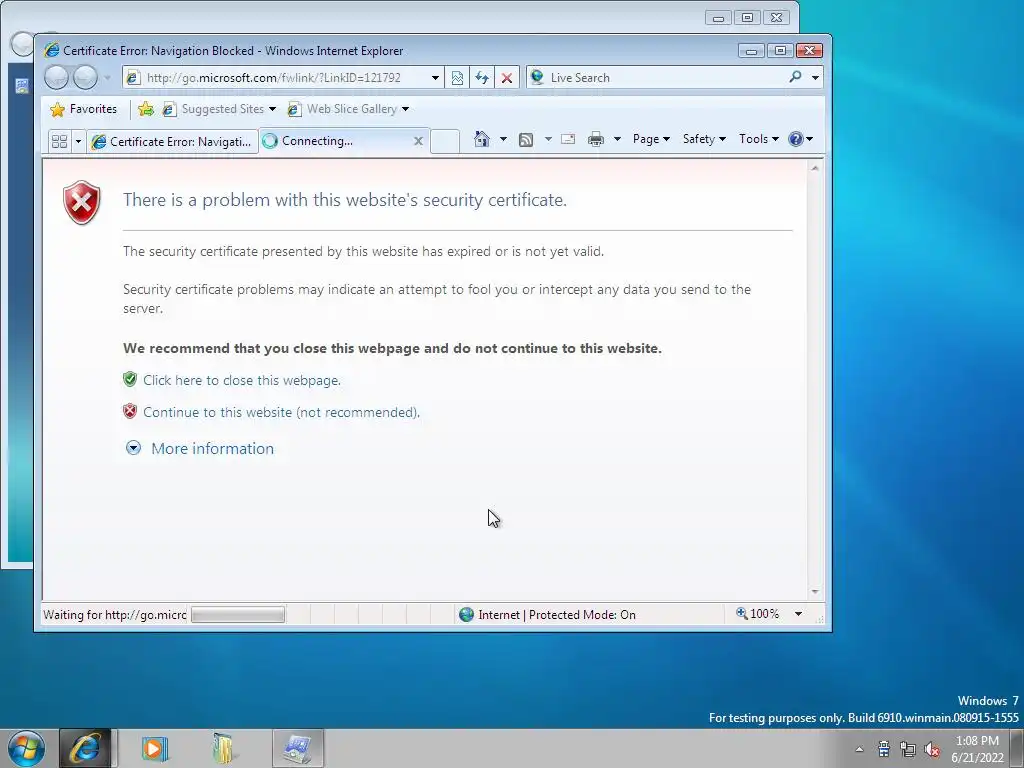
Task: Click the Add to Favorites Bar icon
Action: (x=146, y=109)
